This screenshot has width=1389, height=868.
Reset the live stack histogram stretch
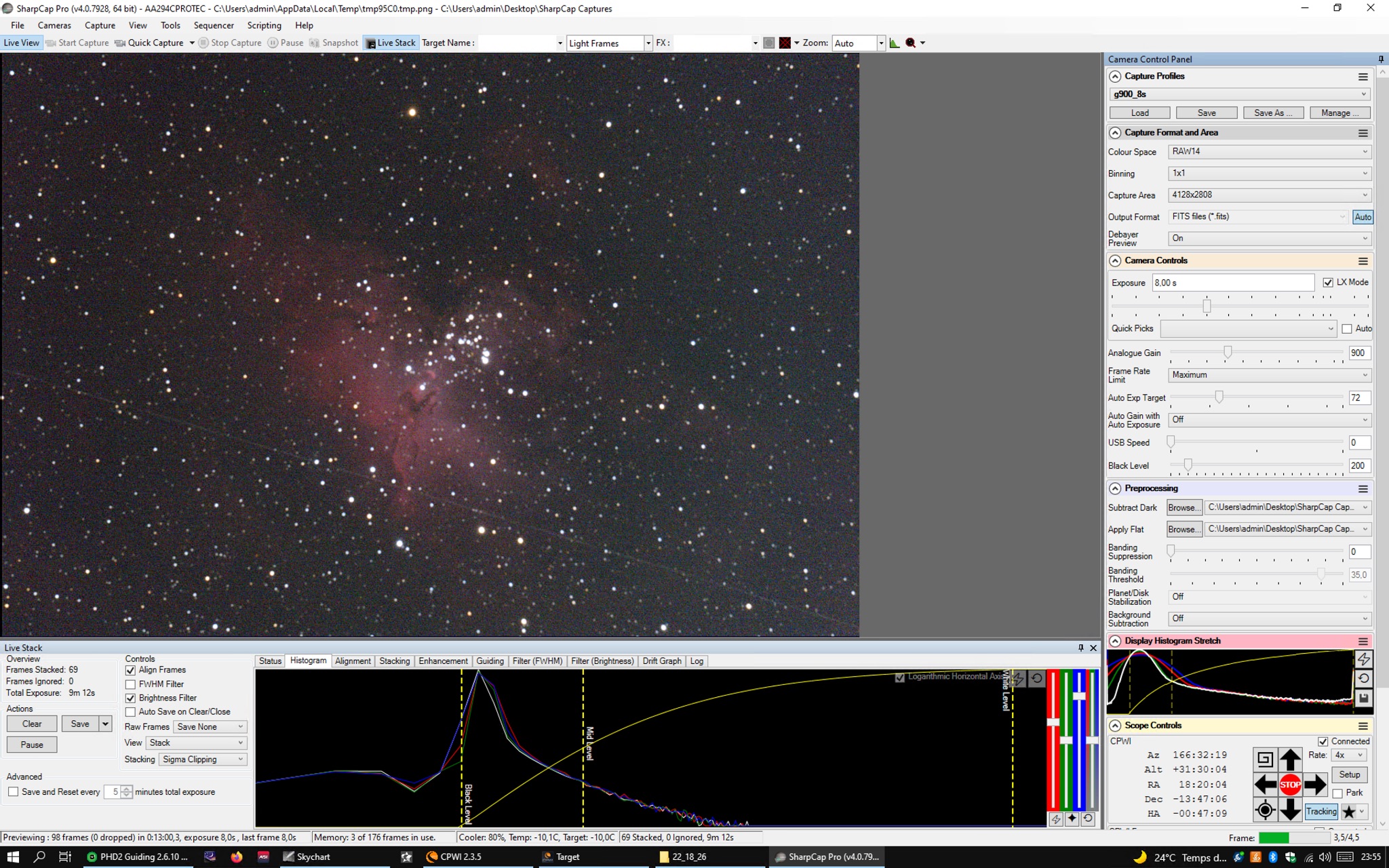click(x=1037, y=678)
